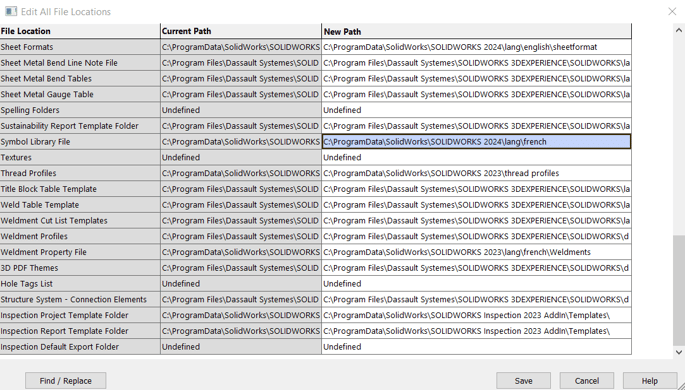Click the vertical scrollbar thumb
Screen dimensions: 685x390
[678, 290]
